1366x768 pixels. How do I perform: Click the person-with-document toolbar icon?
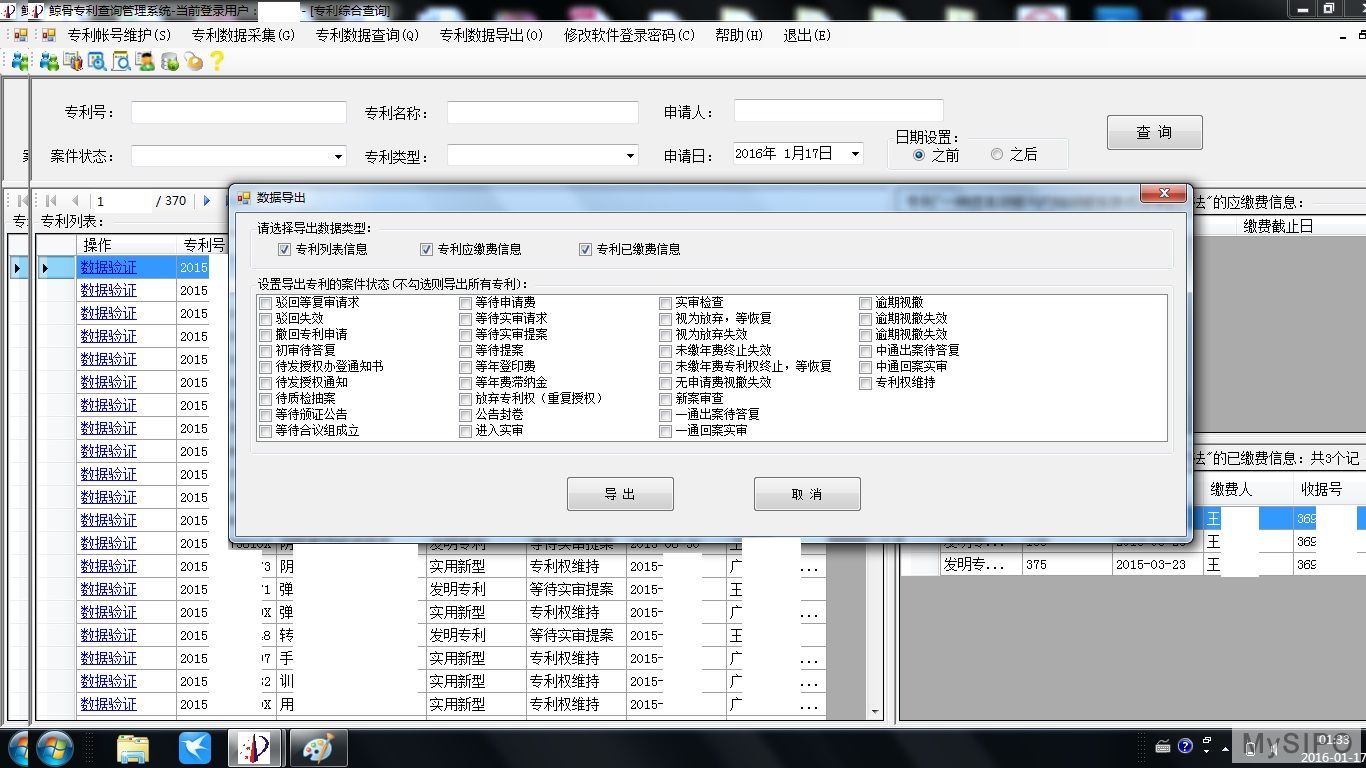point(146,61)
